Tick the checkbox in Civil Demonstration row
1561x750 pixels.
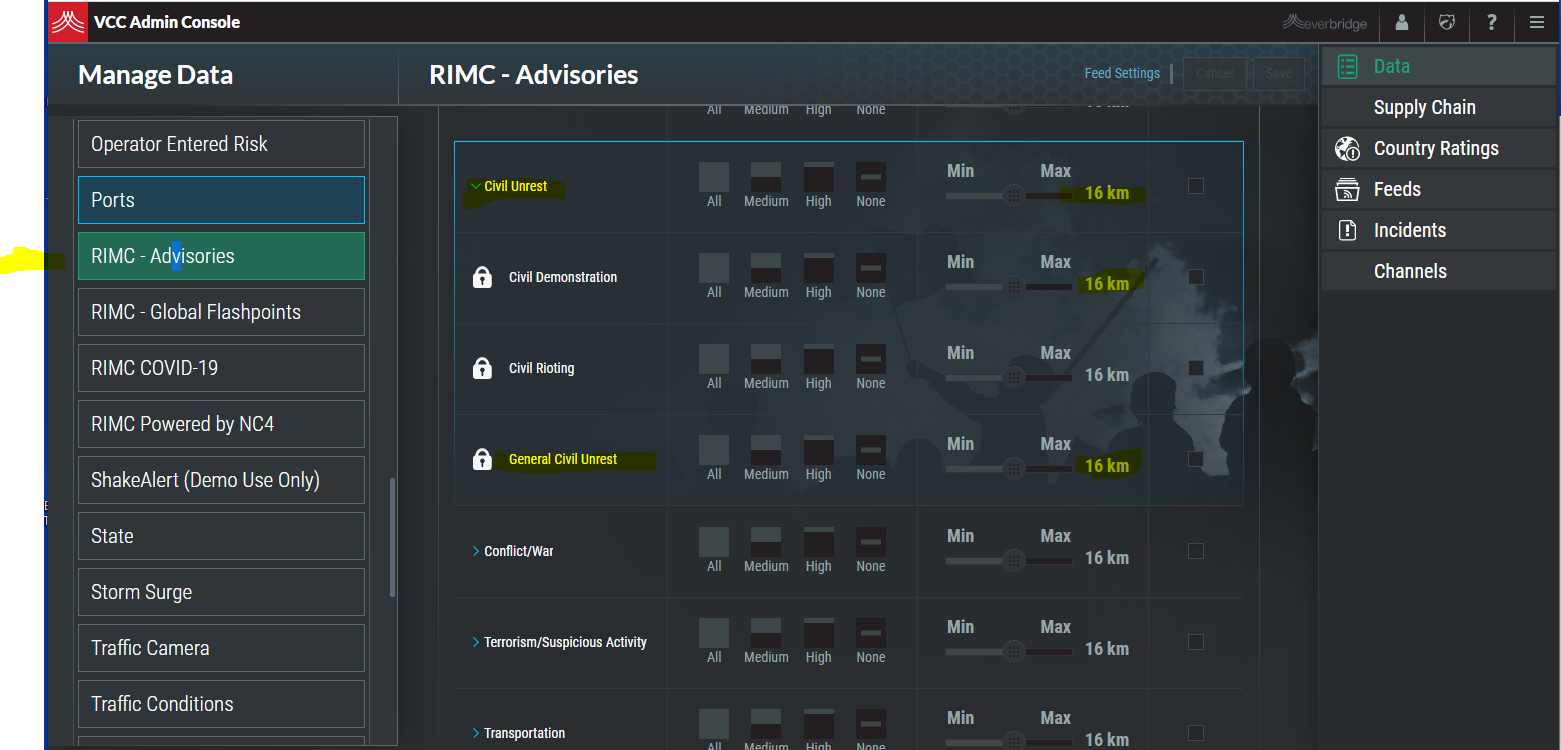pyautogui.click(x=1195, y=277)
